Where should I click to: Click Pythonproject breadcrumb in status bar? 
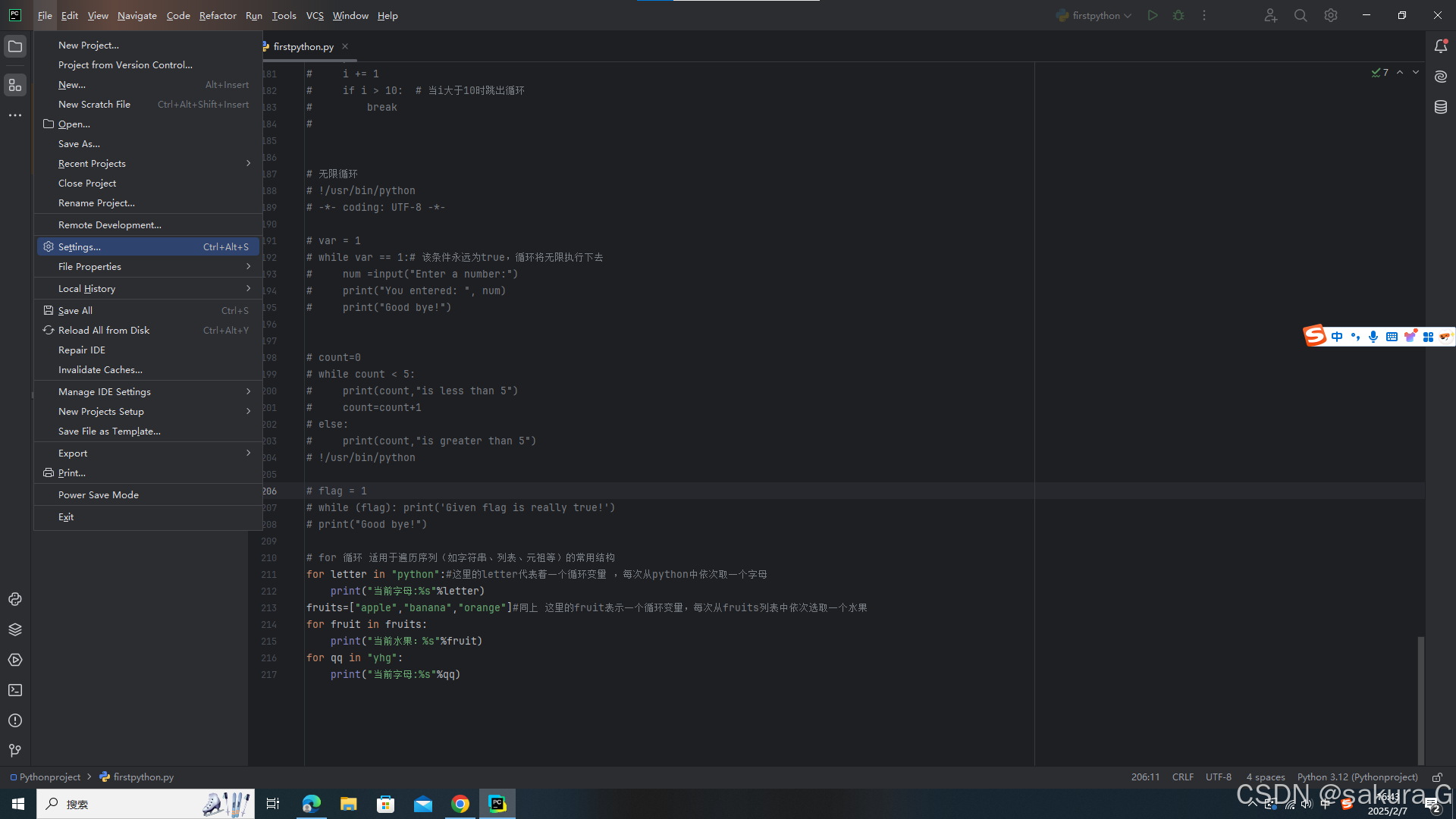pyautogui.click(x=49, y=777)
